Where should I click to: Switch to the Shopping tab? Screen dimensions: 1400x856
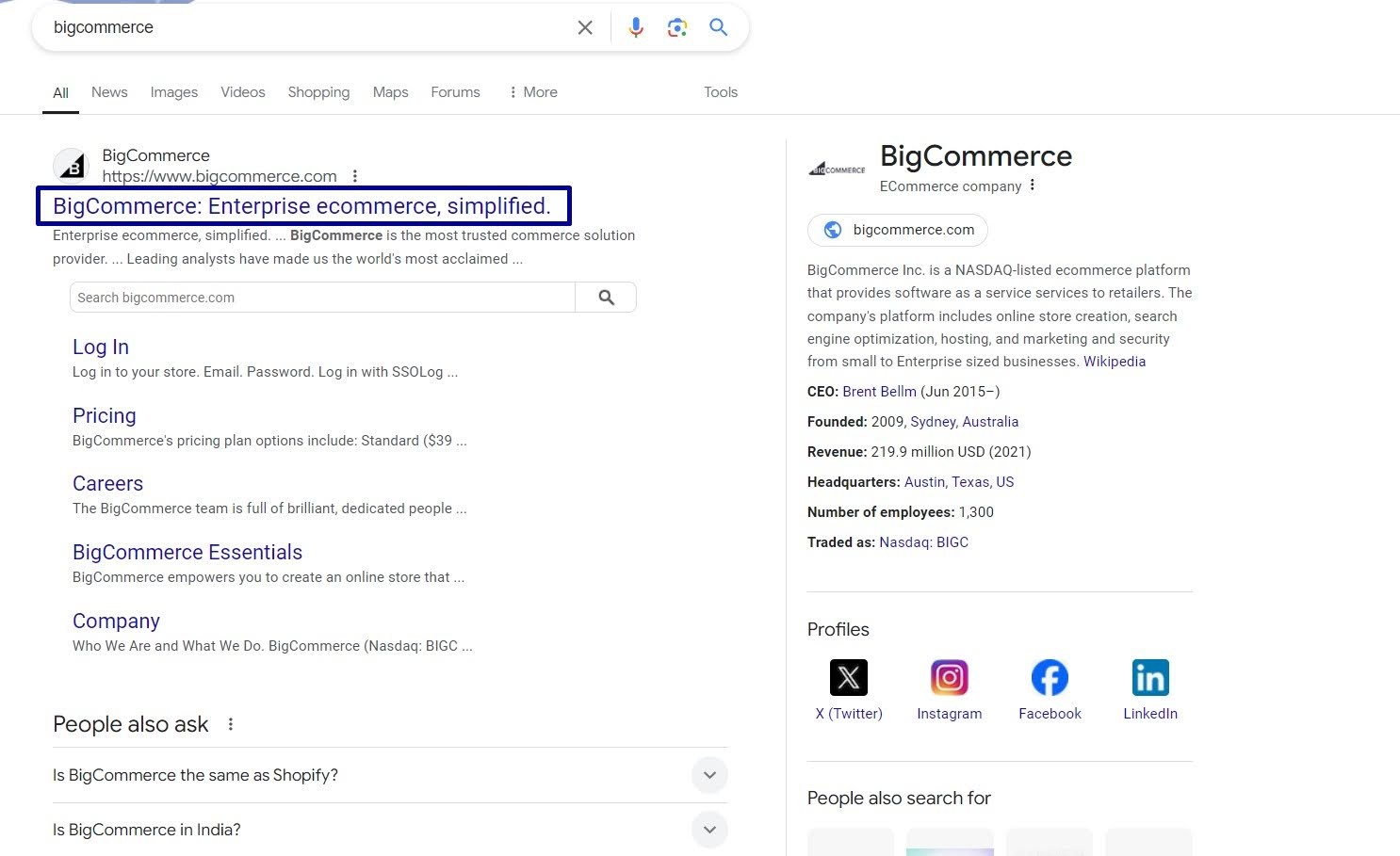pos(318,92)
